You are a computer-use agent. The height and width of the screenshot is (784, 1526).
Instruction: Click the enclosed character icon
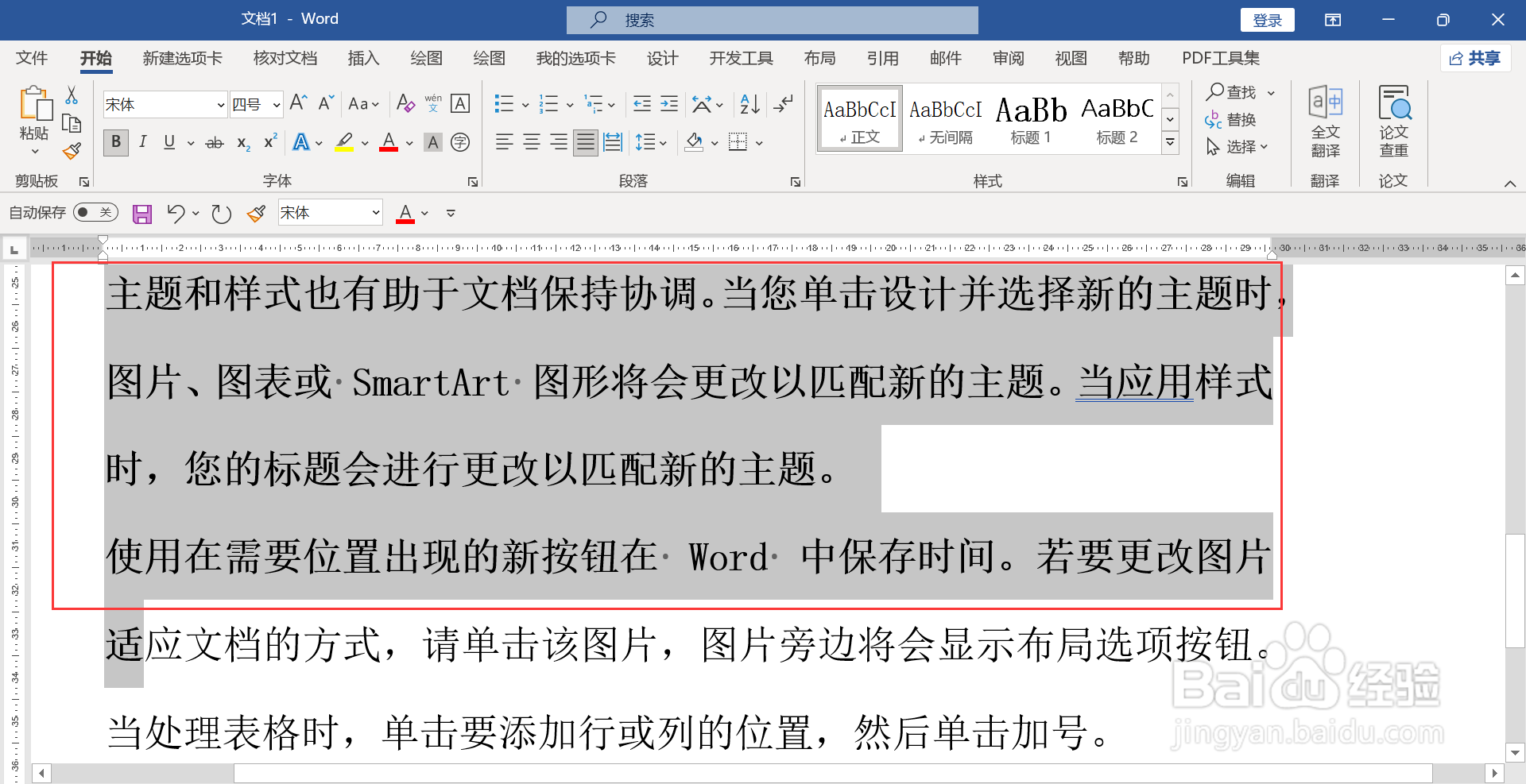[460, 142]
